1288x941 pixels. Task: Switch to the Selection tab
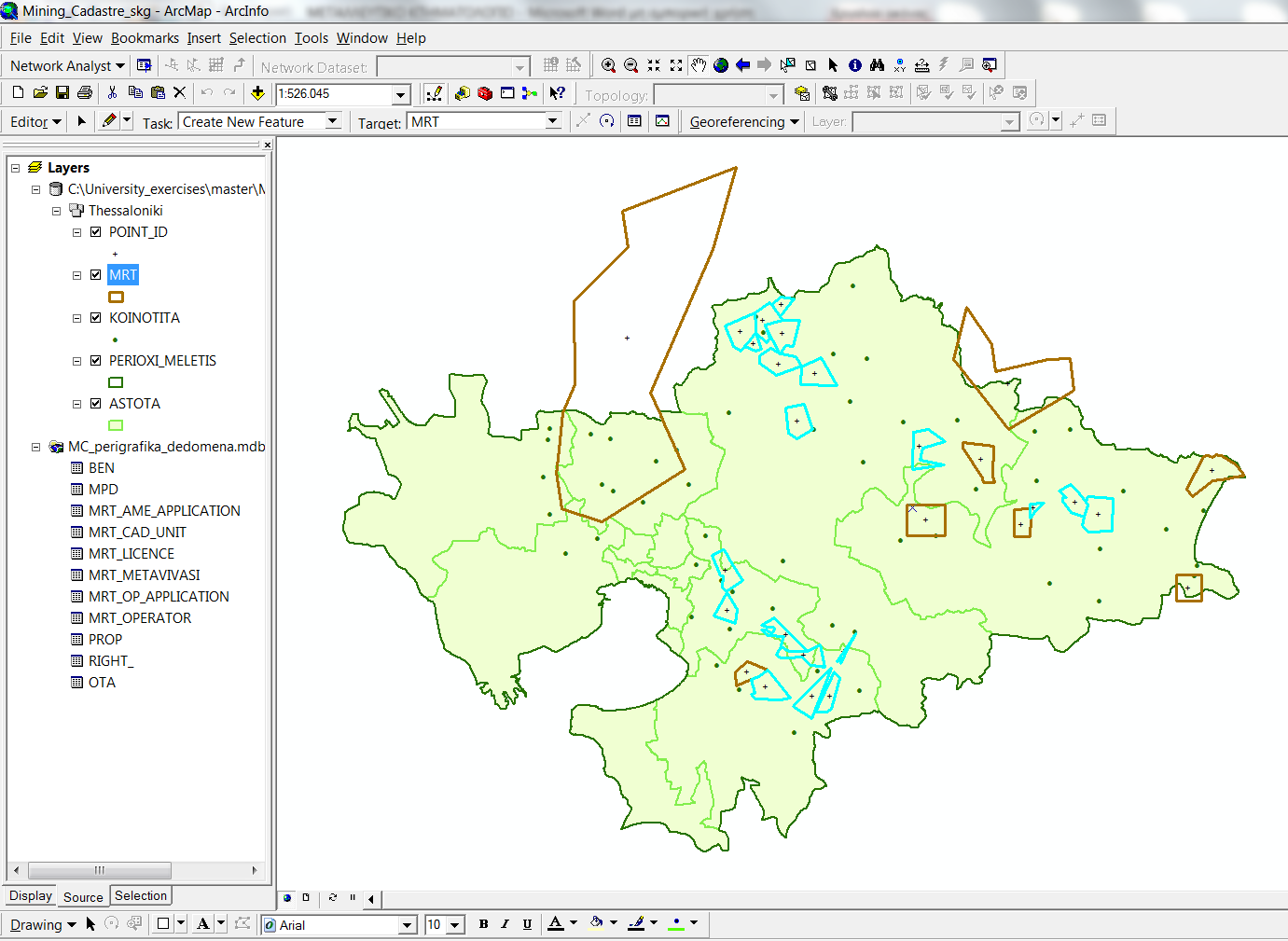[141, 895]
